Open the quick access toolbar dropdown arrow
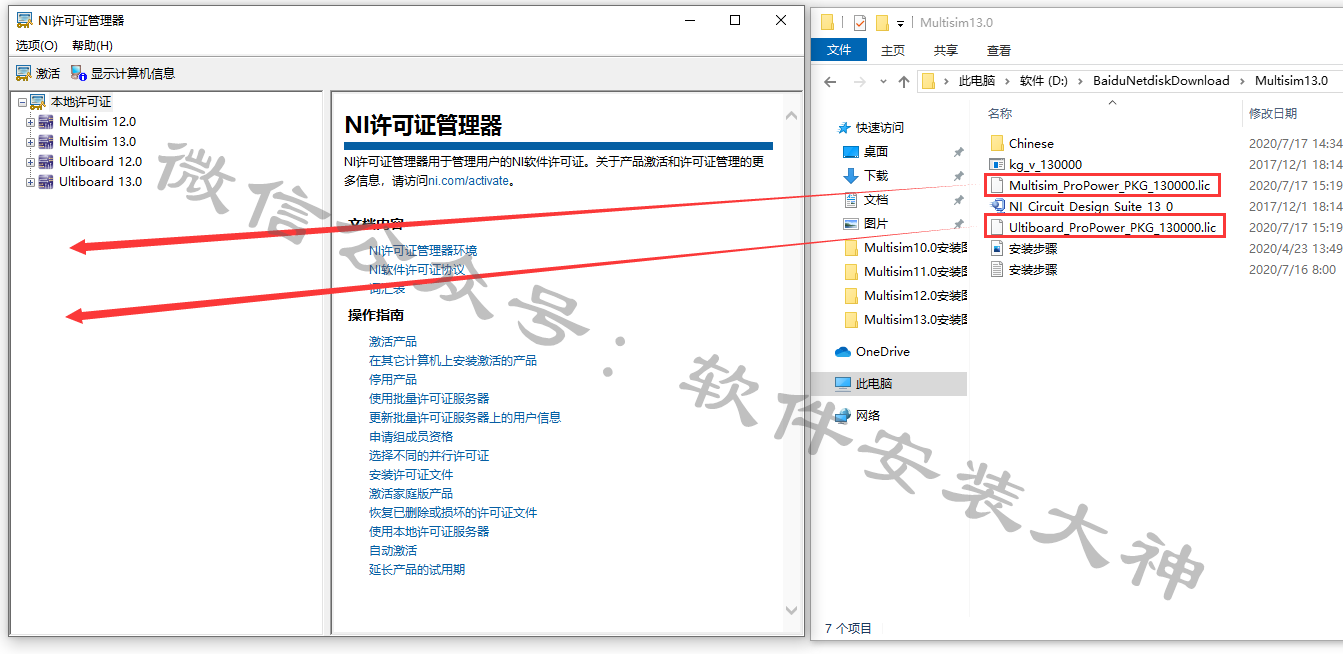The image size is (1343, 654). point(900,23)
